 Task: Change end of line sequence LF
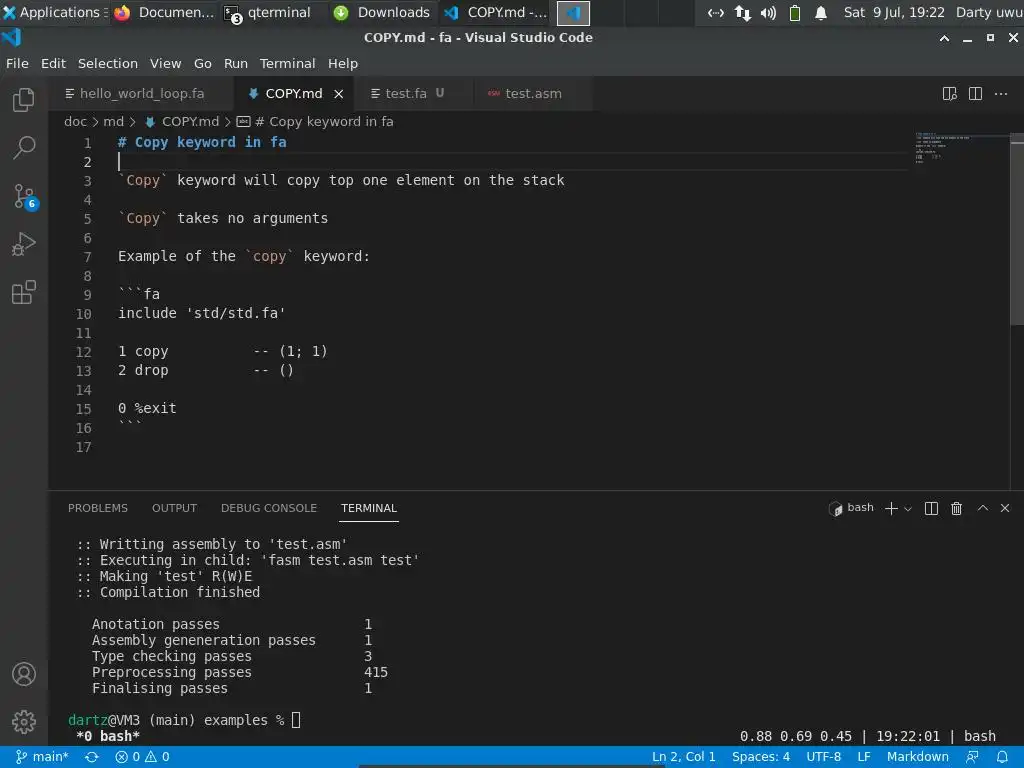[x=864, y=757]
